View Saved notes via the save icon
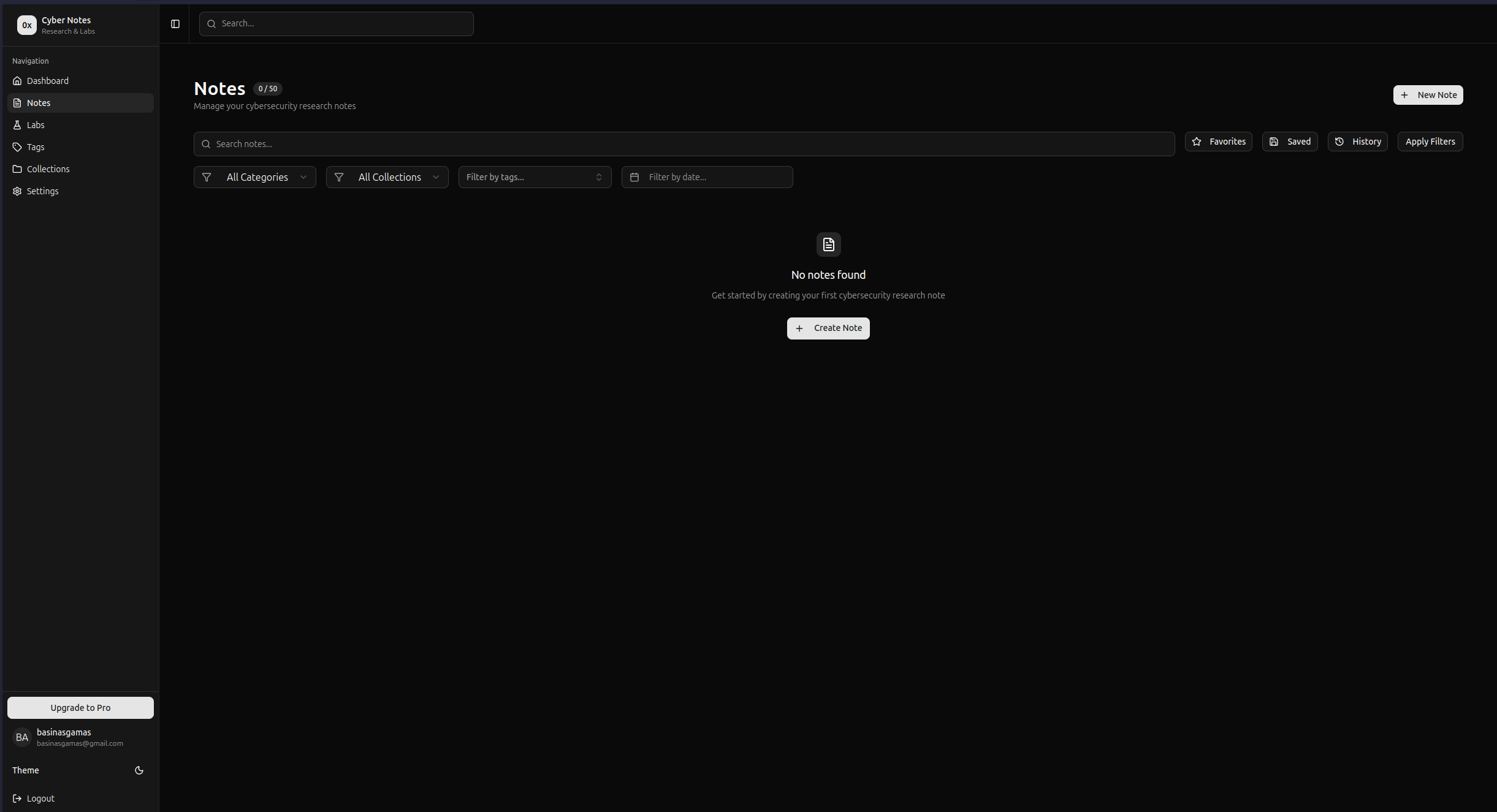1497x812 pixels. 1289,141
